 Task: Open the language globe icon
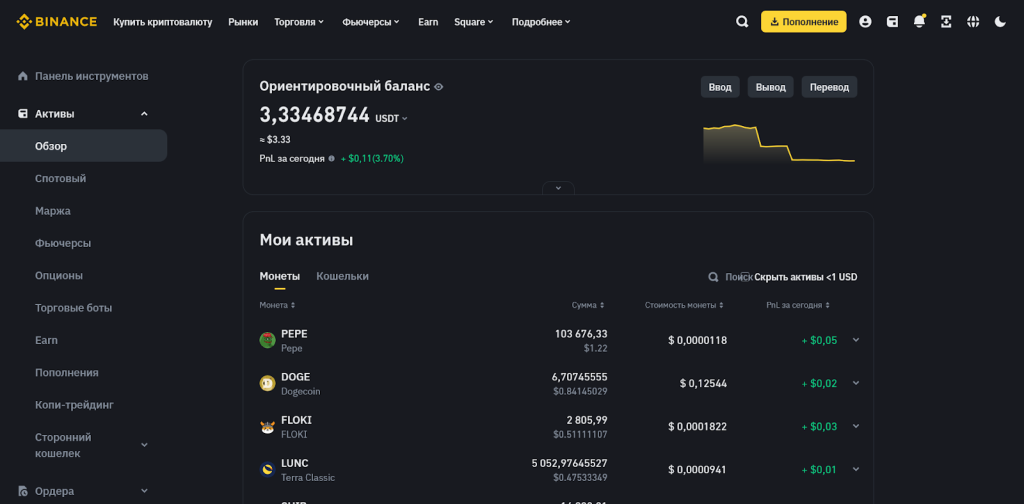[973, 22]
